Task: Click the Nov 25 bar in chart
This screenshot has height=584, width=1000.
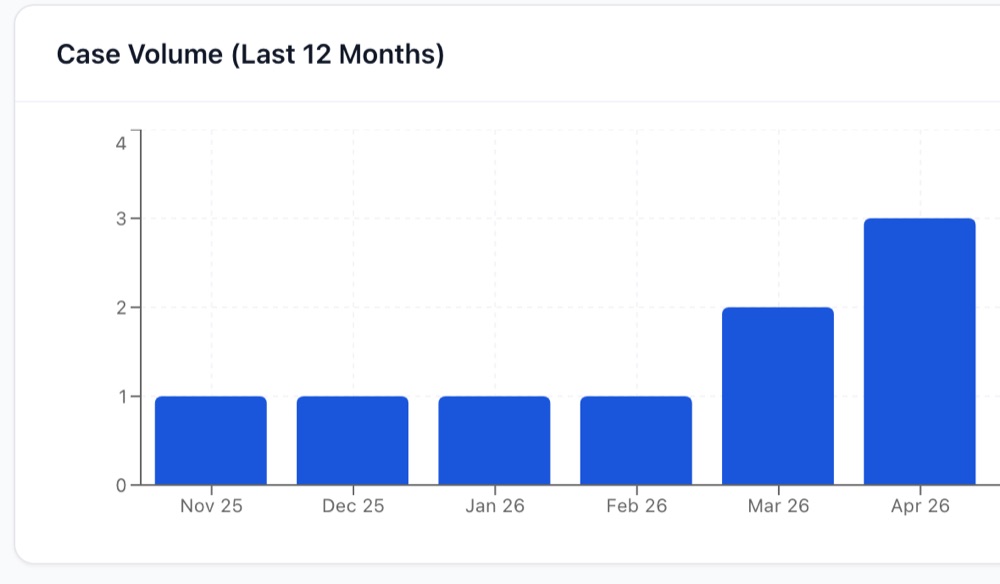Action: 211,441
